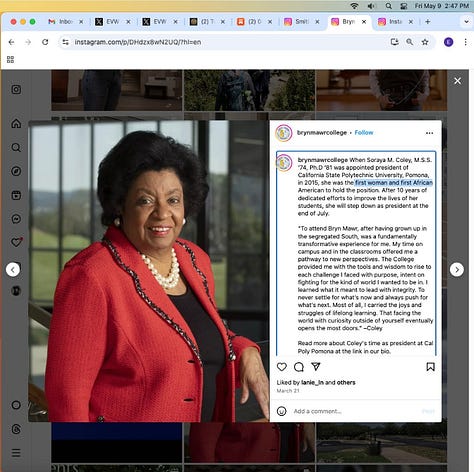Click the date and time in menu bar
The height and width of the screenshot is (472, 474).
tap(442, 6)
